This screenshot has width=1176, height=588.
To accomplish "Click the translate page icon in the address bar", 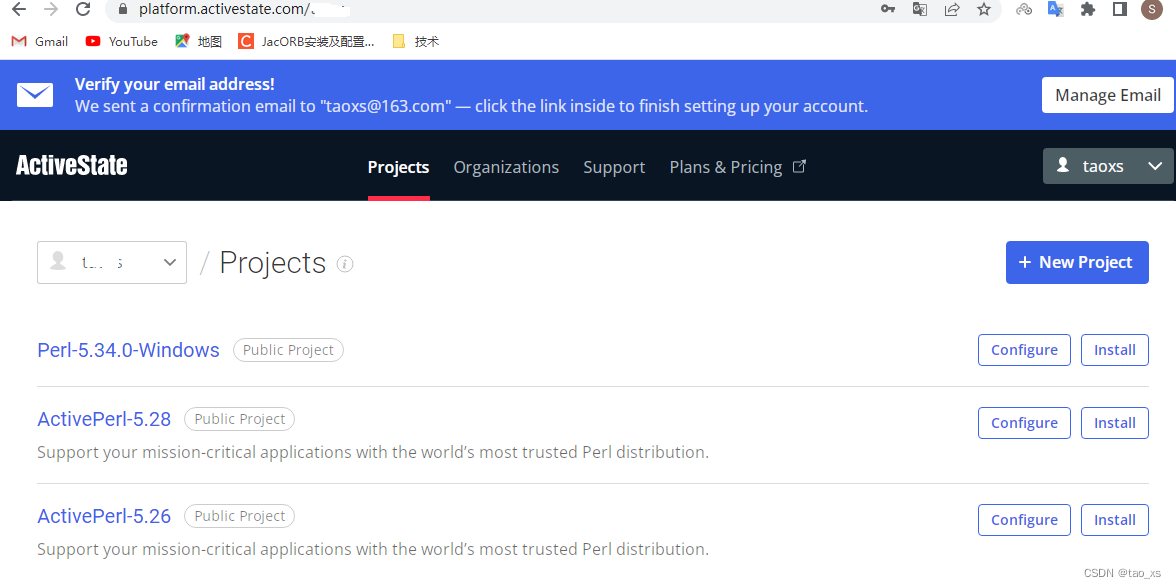I will click(920, 9).
